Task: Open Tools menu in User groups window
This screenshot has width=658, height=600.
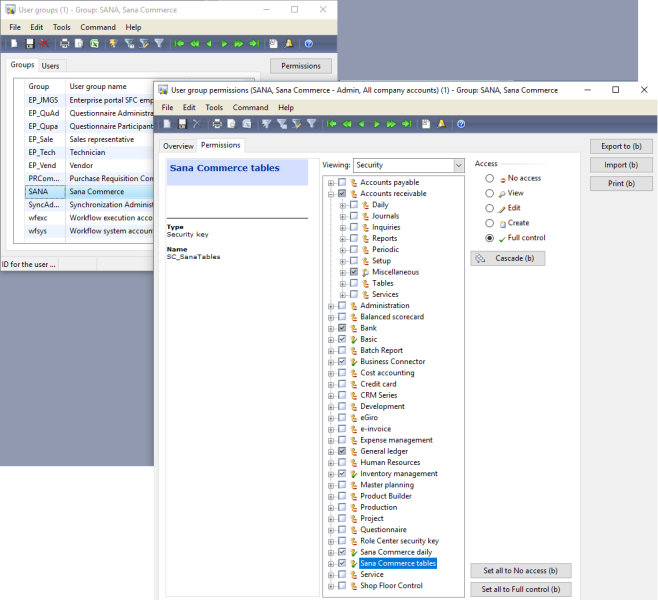Action: (62, 27)
